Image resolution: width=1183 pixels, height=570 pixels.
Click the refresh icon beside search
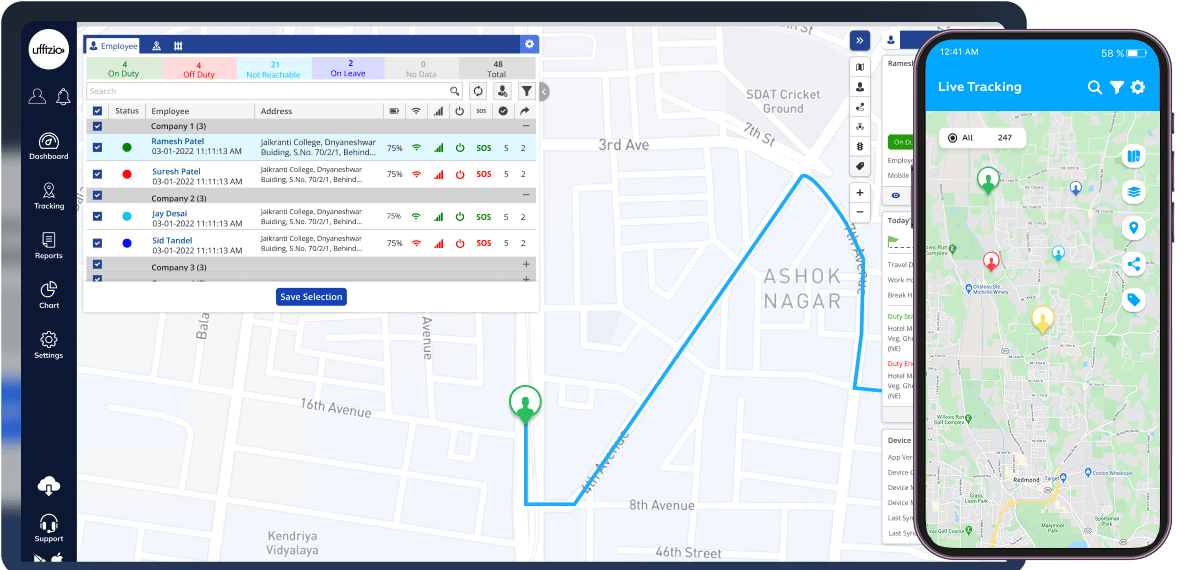coord(478,91)
